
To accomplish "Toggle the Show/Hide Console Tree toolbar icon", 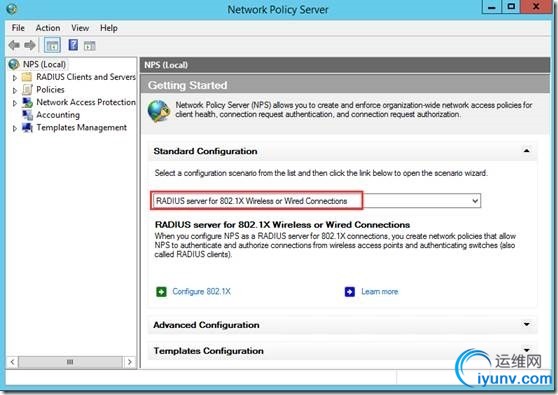I will coord(52,45).
